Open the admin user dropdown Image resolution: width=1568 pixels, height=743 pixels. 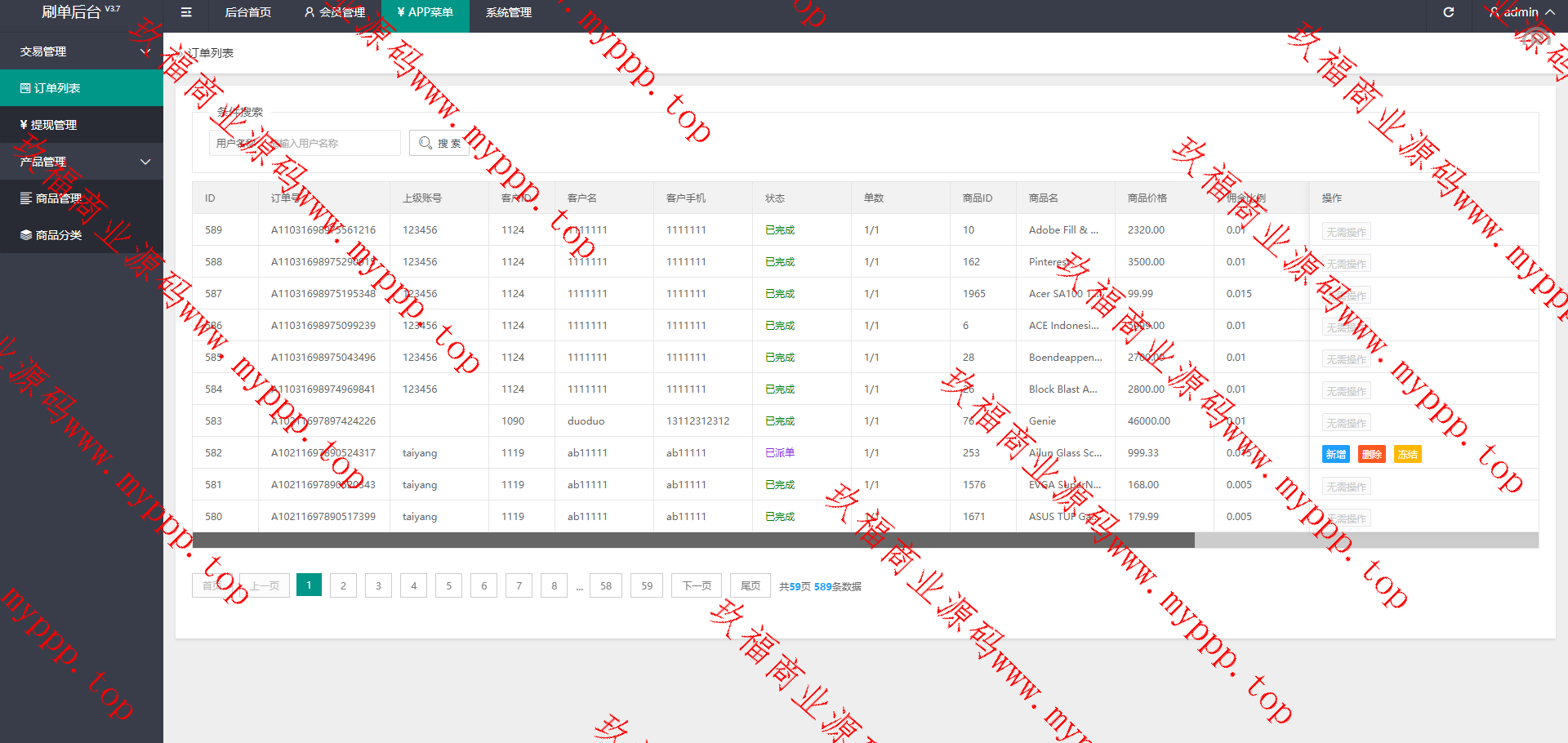[1521, 12]
